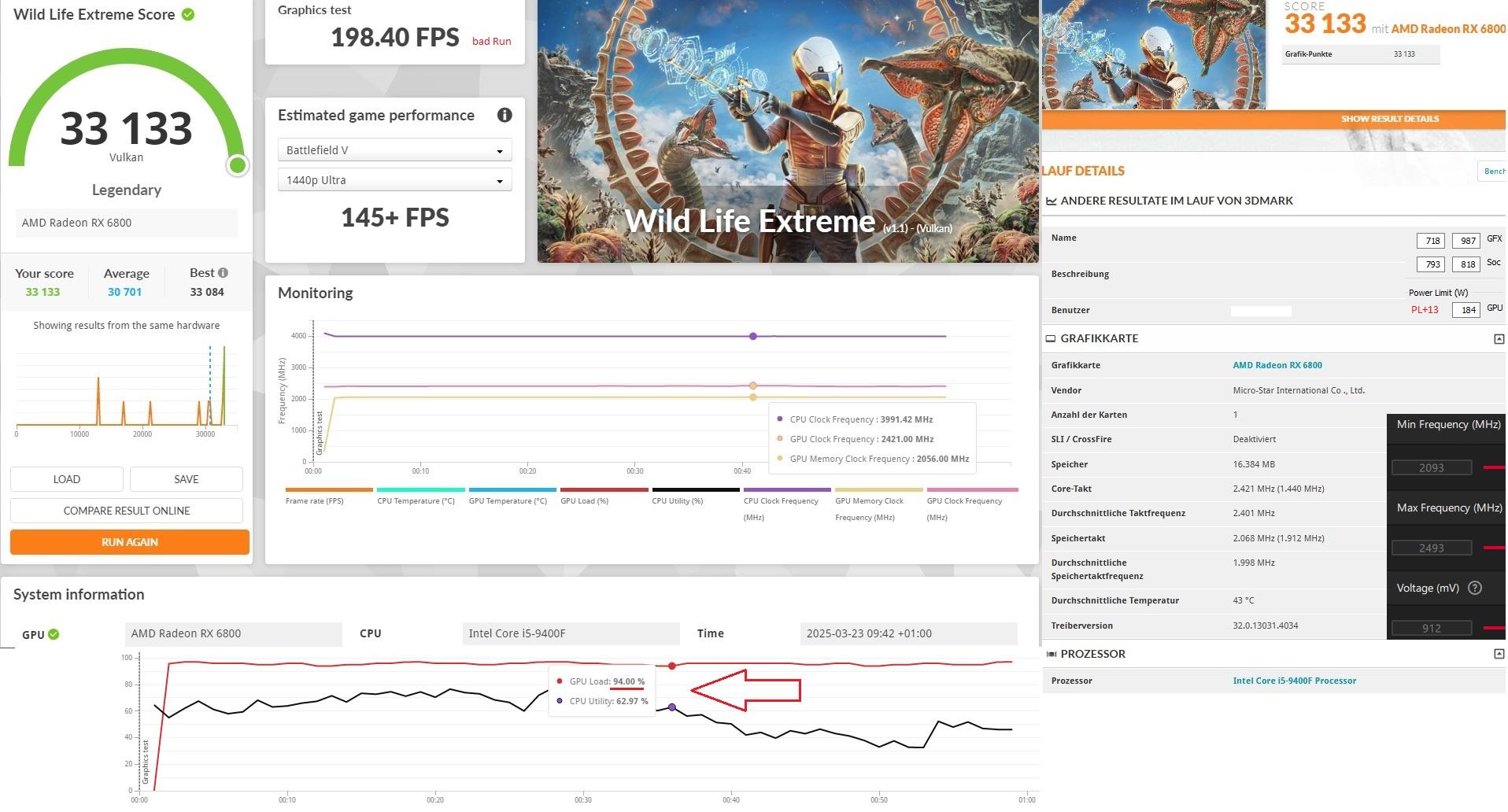Screen dimensions: 1508x812
Task: Click the Time field showing 2025-03-23 09:42
Action: coord(908,633)
